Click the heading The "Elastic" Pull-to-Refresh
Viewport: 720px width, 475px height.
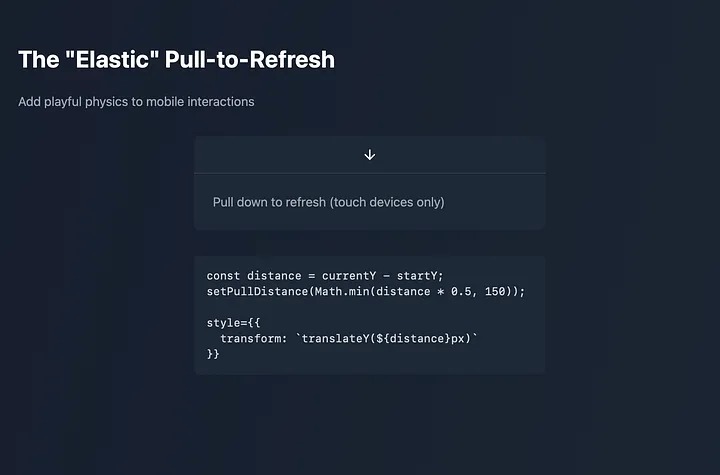click(x=177, y=60)
